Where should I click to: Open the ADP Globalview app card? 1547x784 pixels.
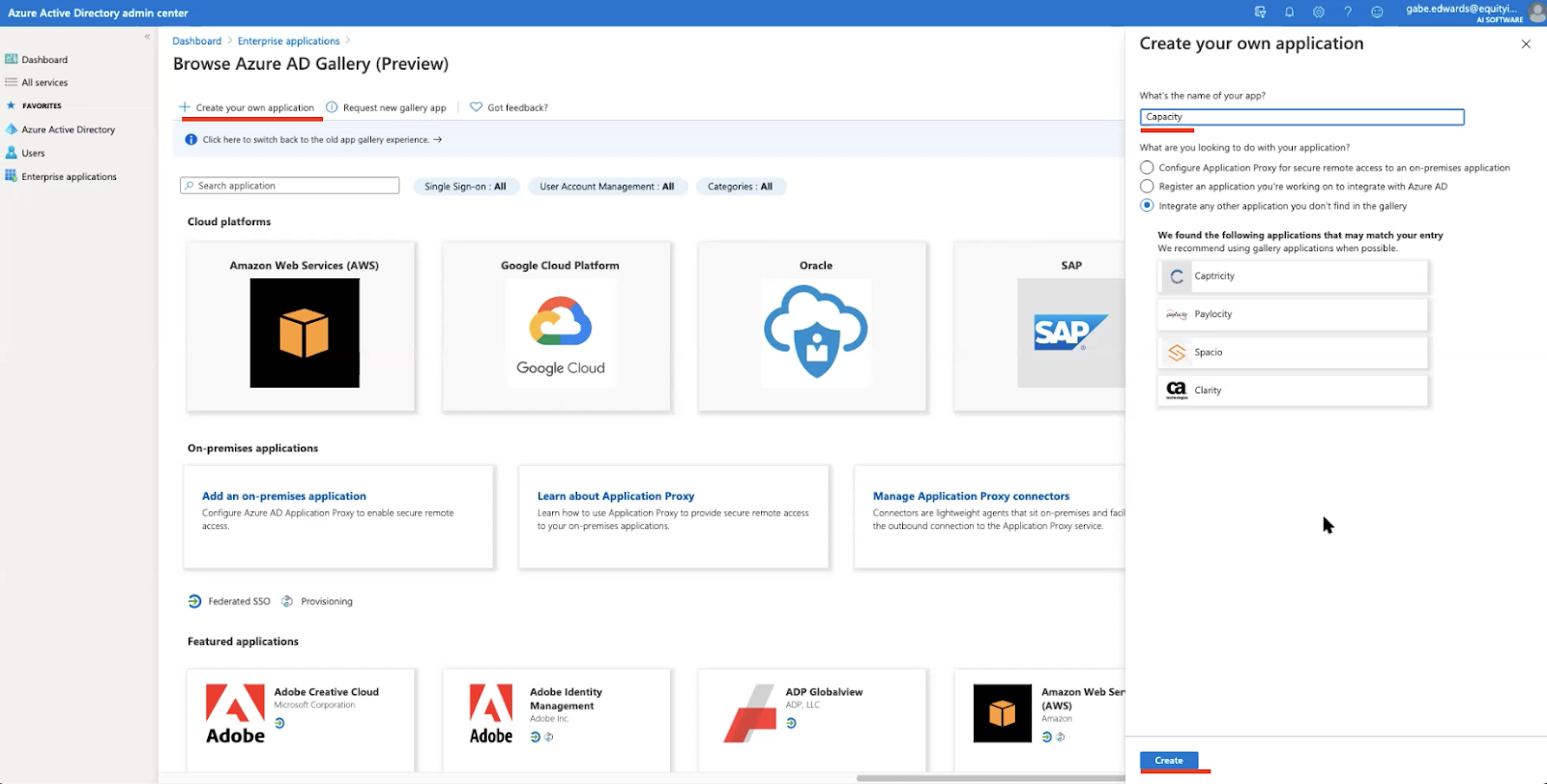point(813,720)
